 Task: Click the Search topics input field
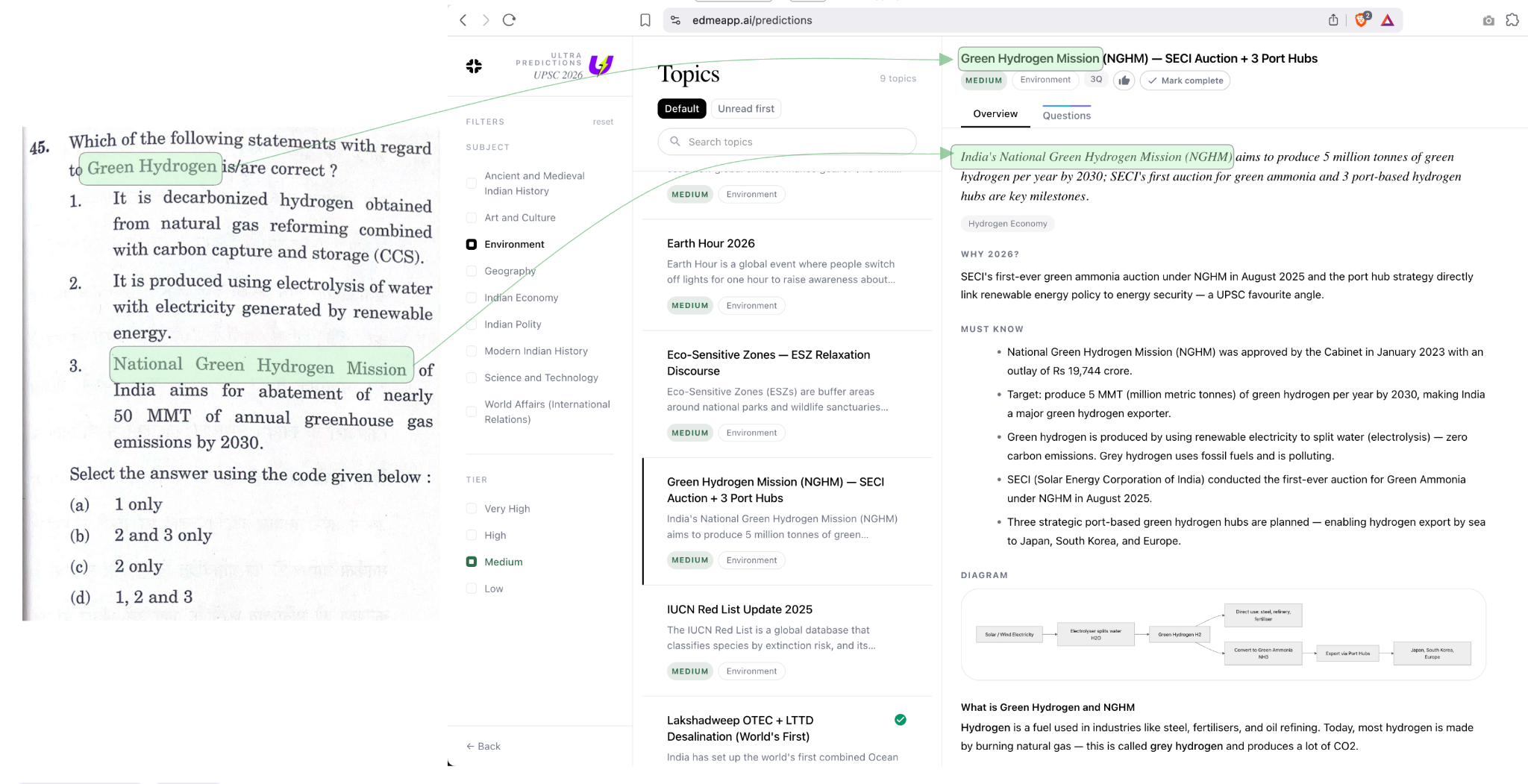tap(787, 142)
